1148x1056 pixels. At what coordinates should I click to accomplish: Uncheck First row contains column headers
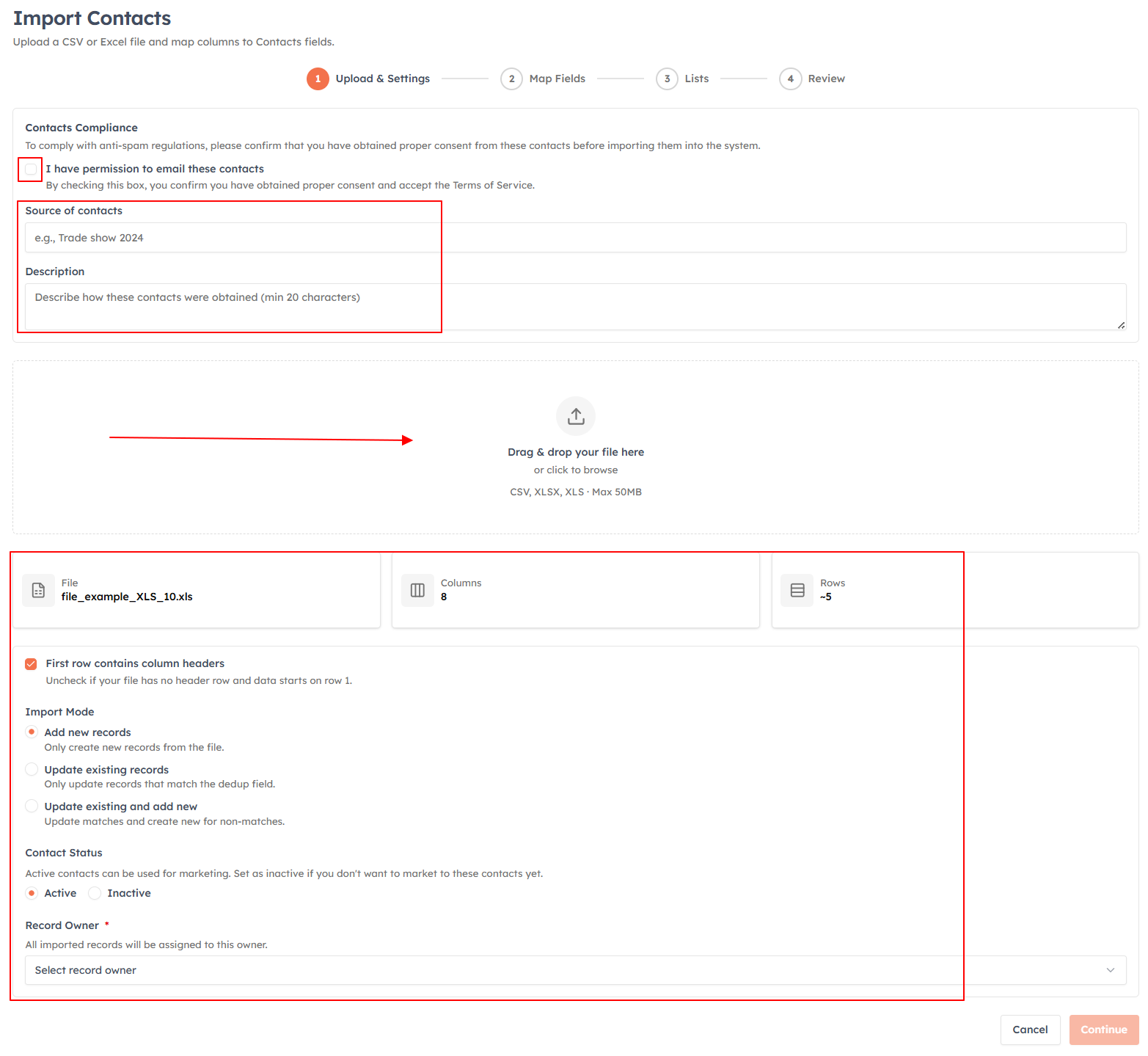[31, 664]
